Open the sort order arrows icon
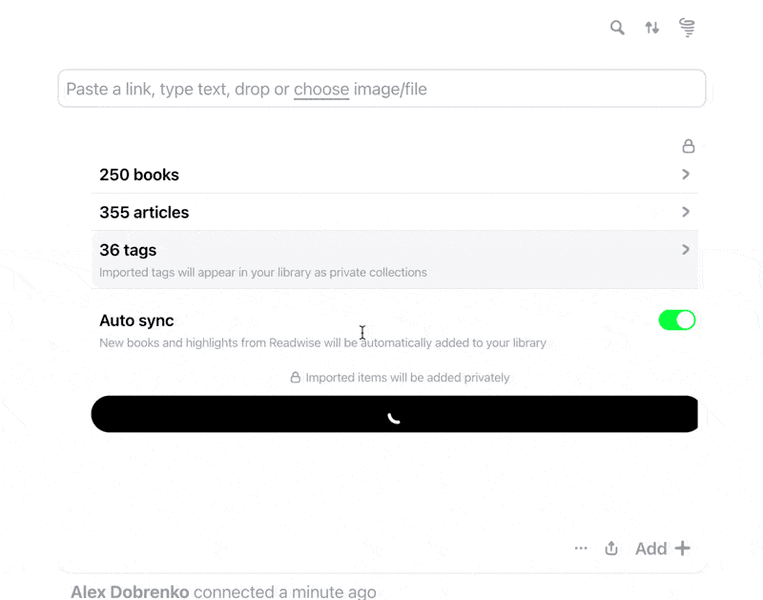Image resolution: width=763 pixels, height=600 pixels. click(x=652, y=28)
